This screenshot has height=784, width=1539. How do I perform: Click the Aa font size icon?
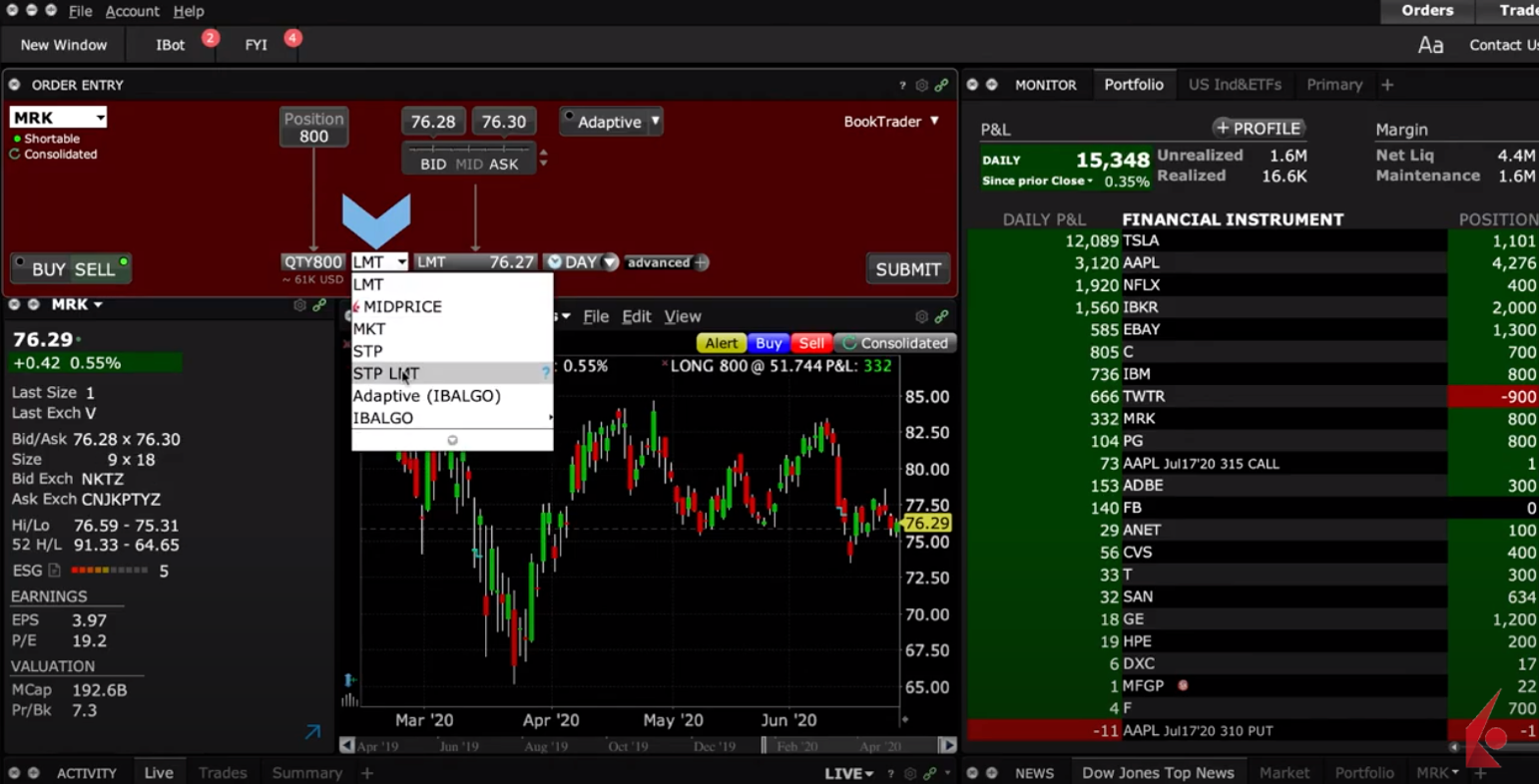pos(1430,45)
